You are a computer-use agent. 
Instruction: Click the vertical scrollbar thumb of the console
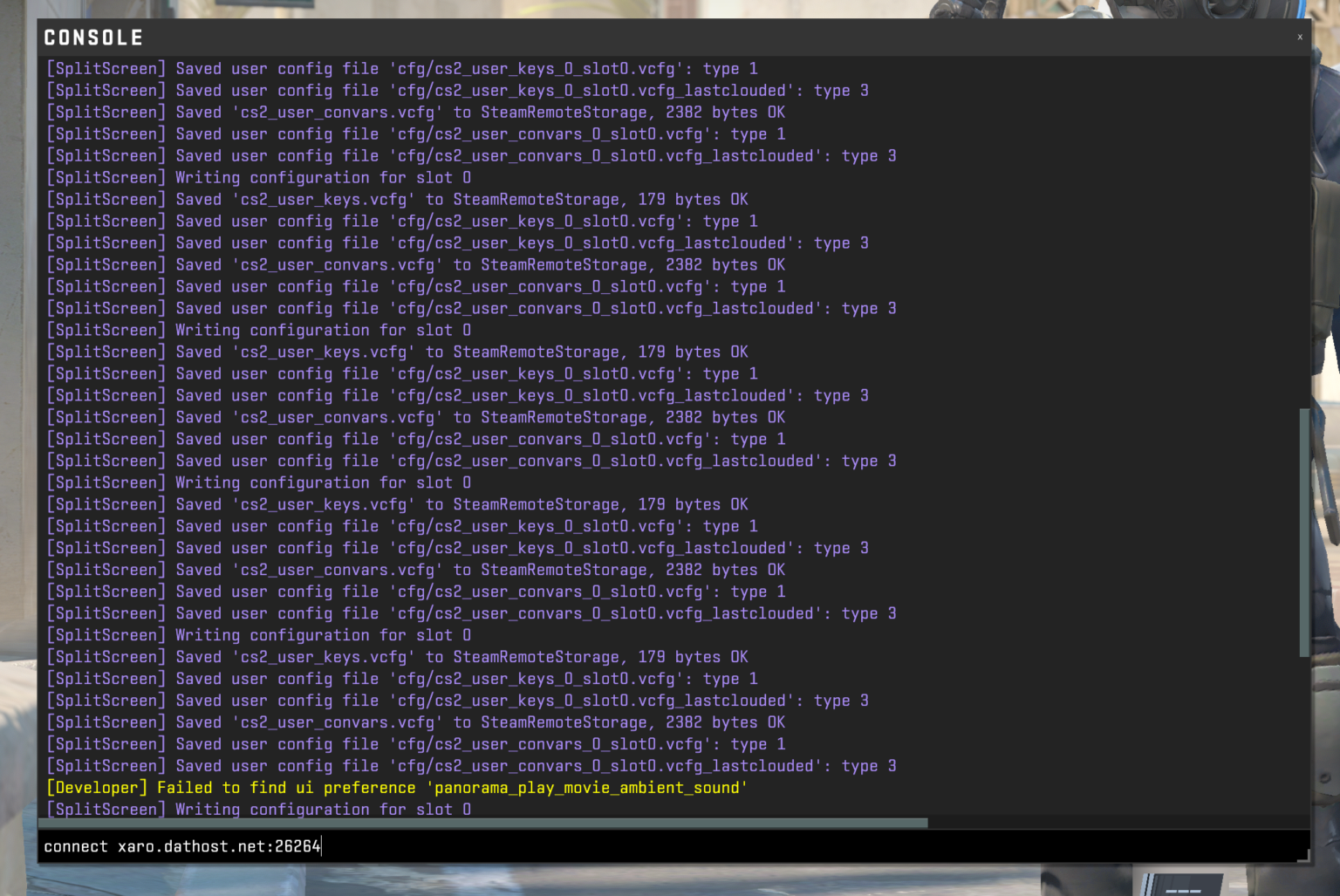[1304, 531]
